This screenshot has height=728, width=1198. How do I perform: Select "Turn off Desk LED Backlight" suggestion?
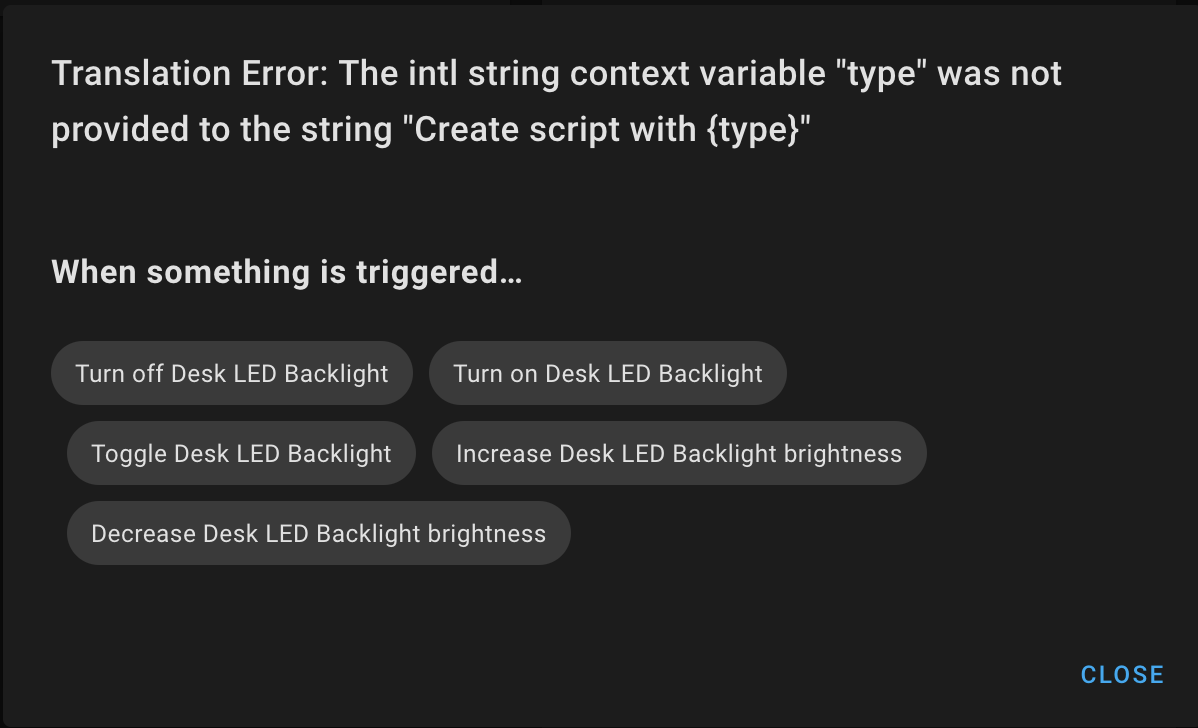coord(231,373)
